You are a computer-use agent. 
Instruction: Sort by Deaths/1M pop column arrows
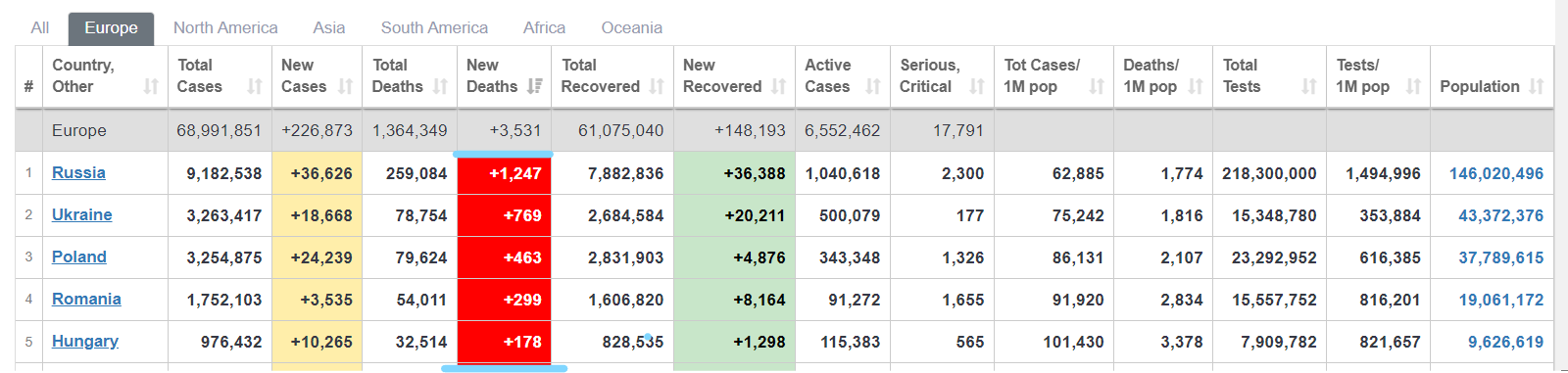point(1196,86)
